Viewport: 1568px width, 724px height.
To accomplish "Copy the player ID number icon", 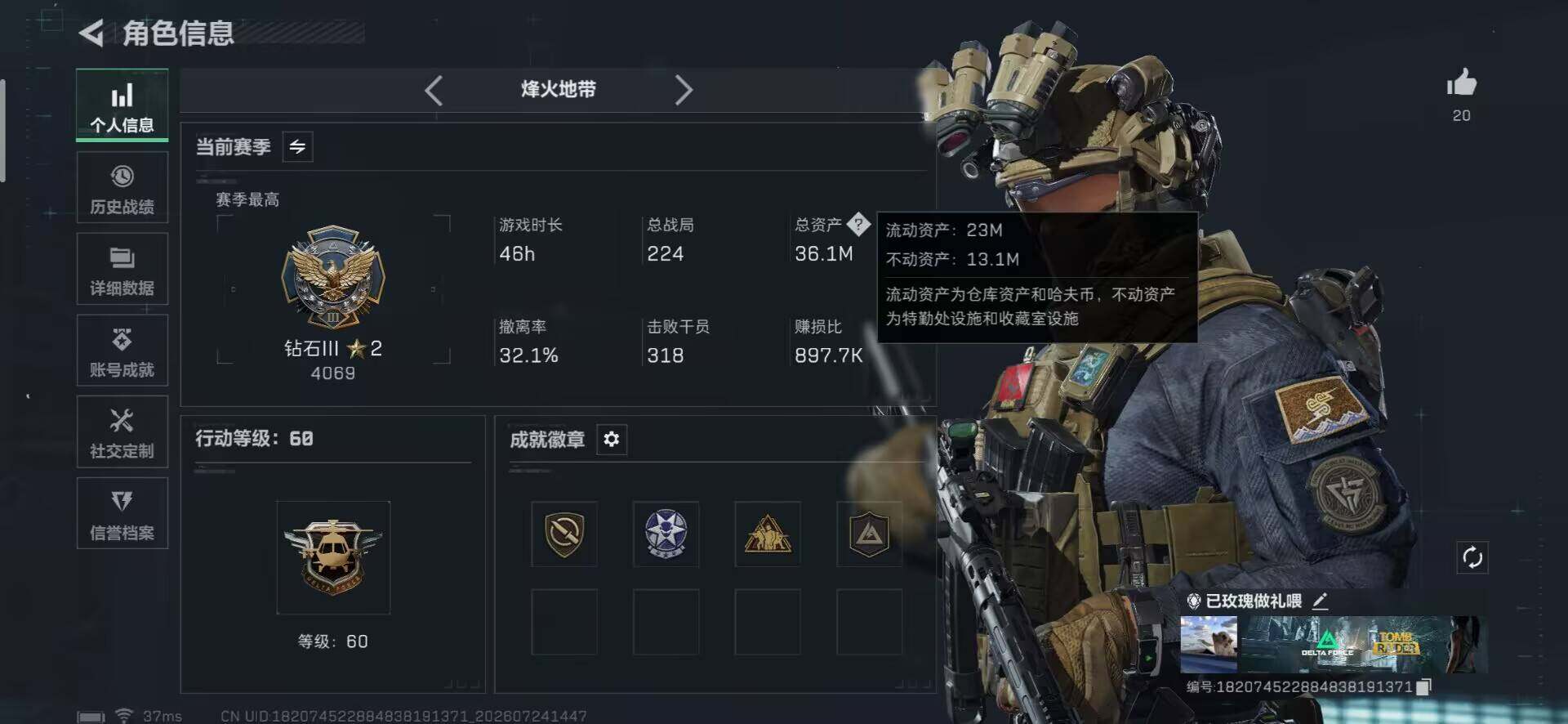I will (x=1423, y=687).
